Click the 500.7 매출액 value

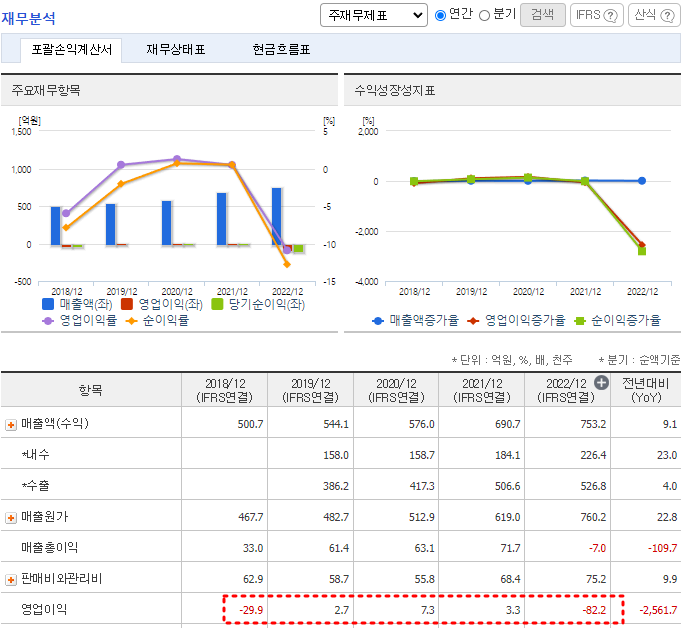[x=250, y=424]
